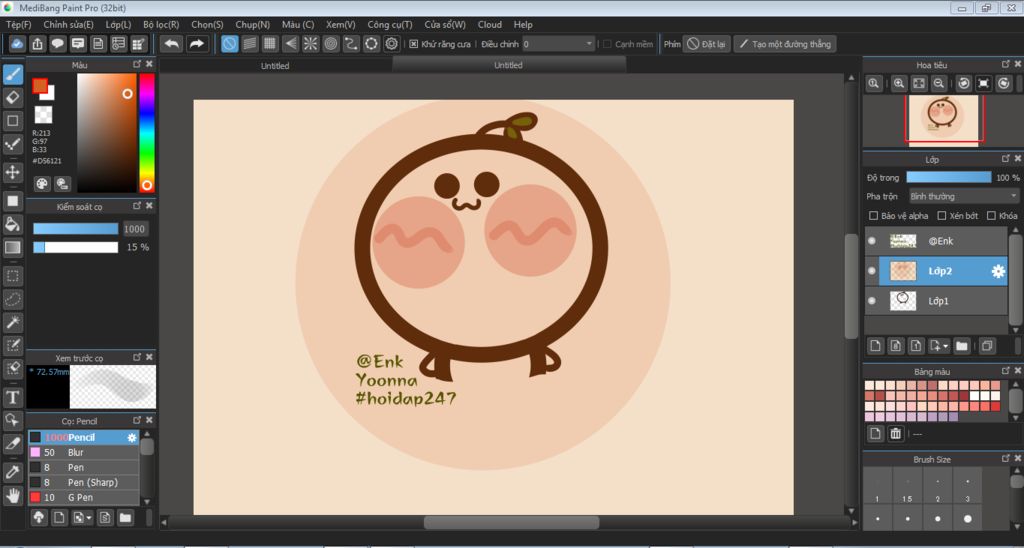
Task: Select the Pen (Sharp) brush
Action: pos(84,482)
